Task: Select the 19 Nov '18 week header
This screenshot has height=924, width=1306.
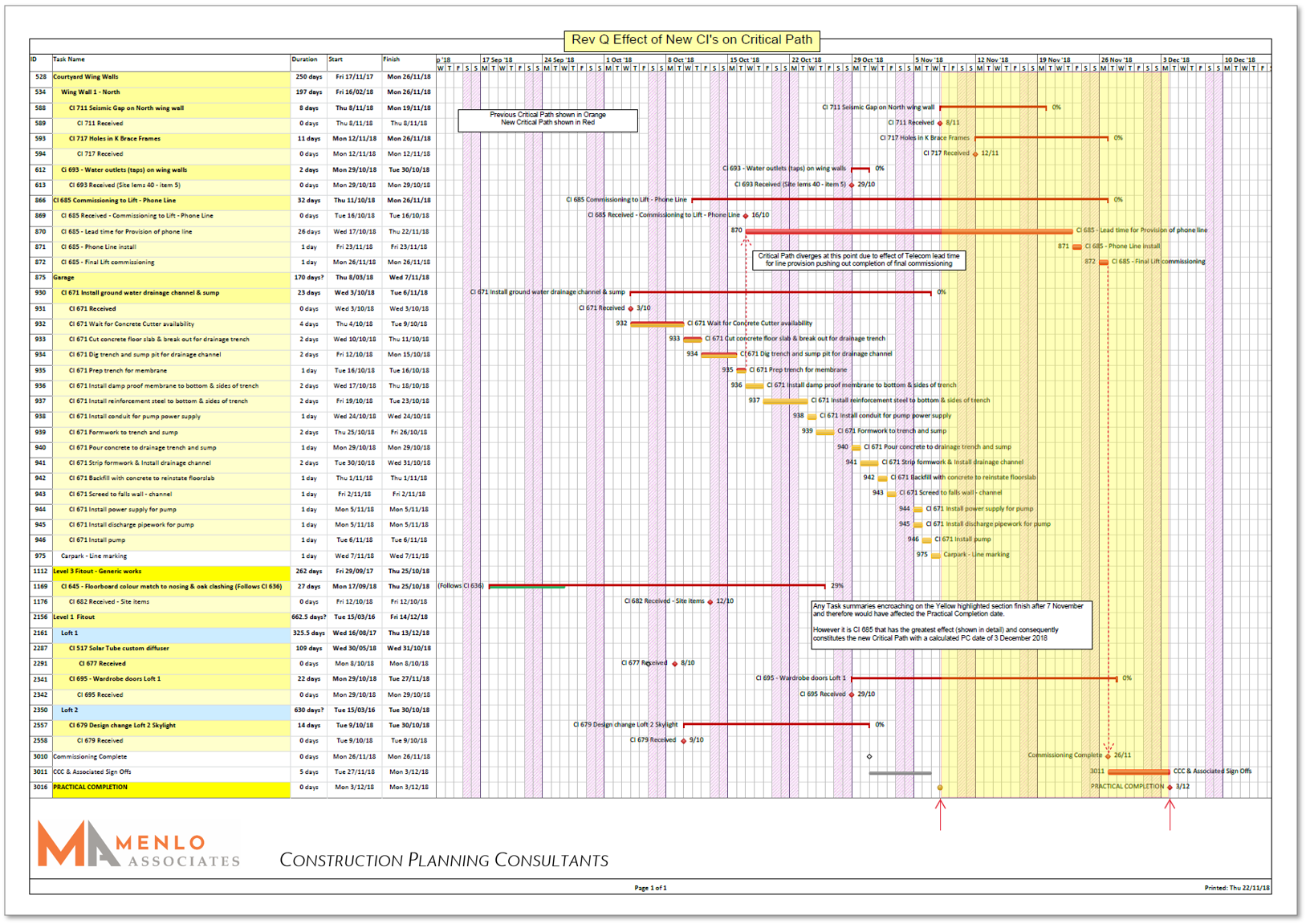Action: [x=1054, y=59]
